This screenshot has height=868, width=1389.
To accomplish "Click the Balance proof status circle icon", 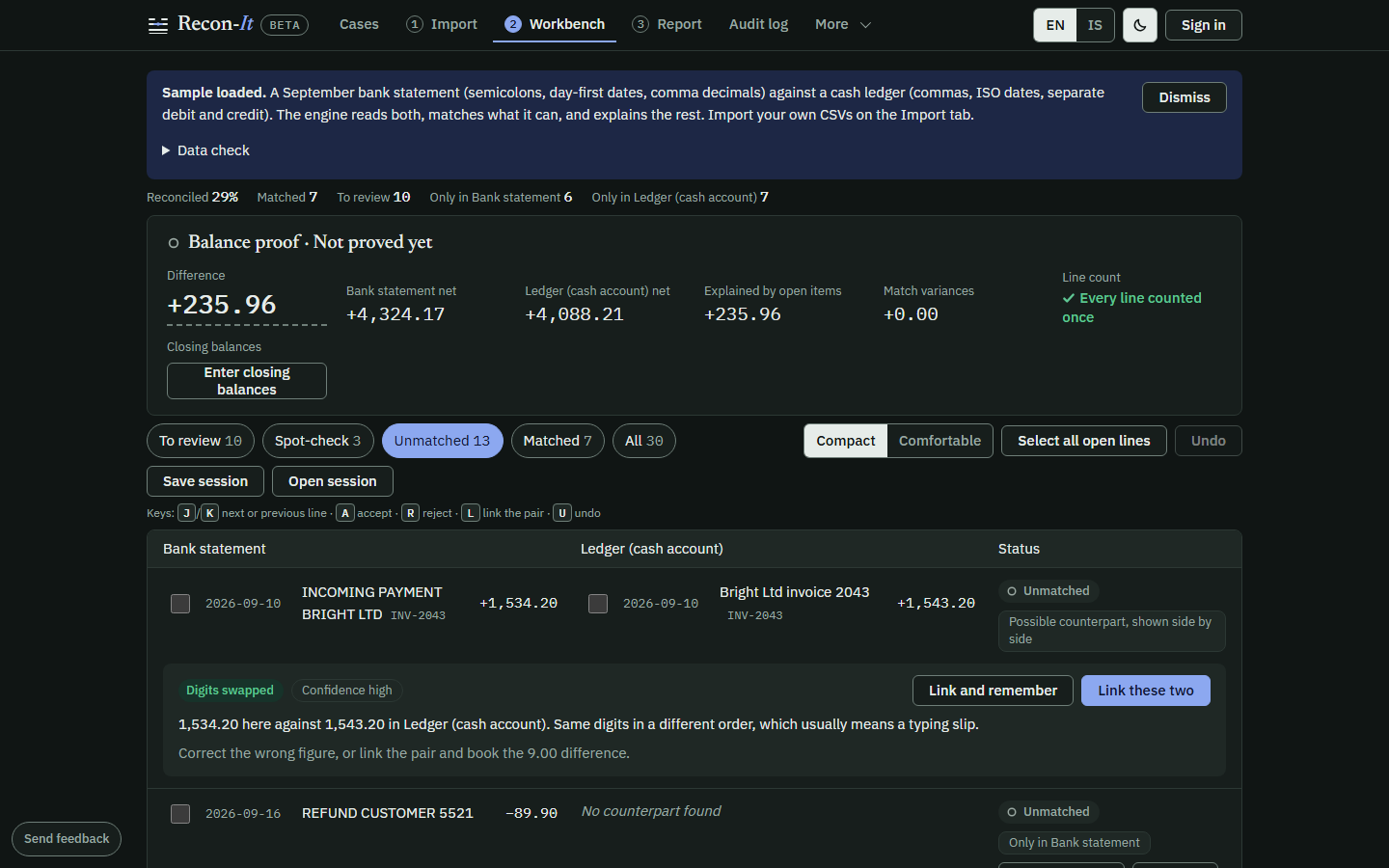I will pyautogui.click(x=174, y=243).
